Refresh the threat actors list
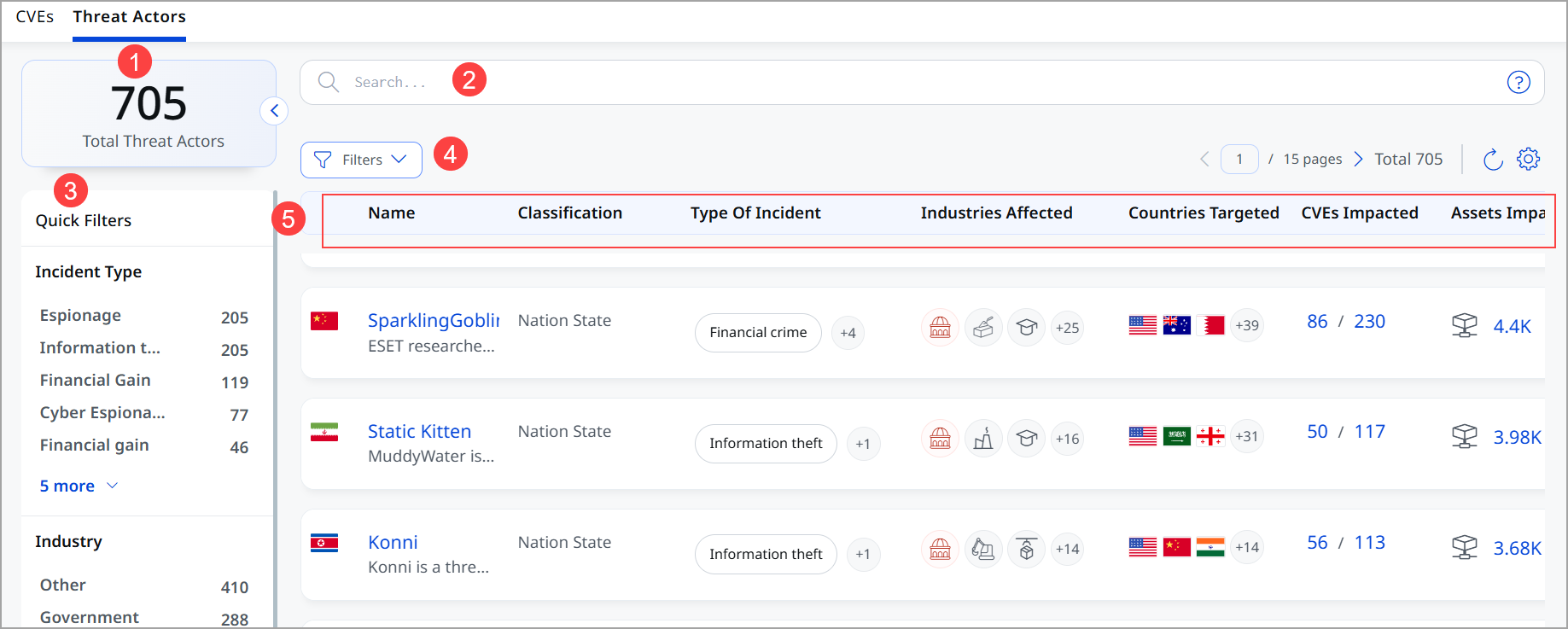The image size is (1568, 629). click(1492, 159)
